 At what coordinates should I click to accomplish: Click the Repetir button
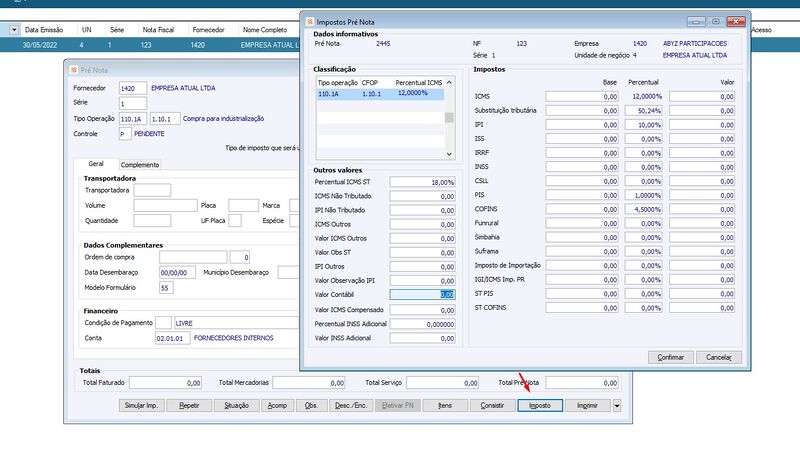tap(189, 406)
